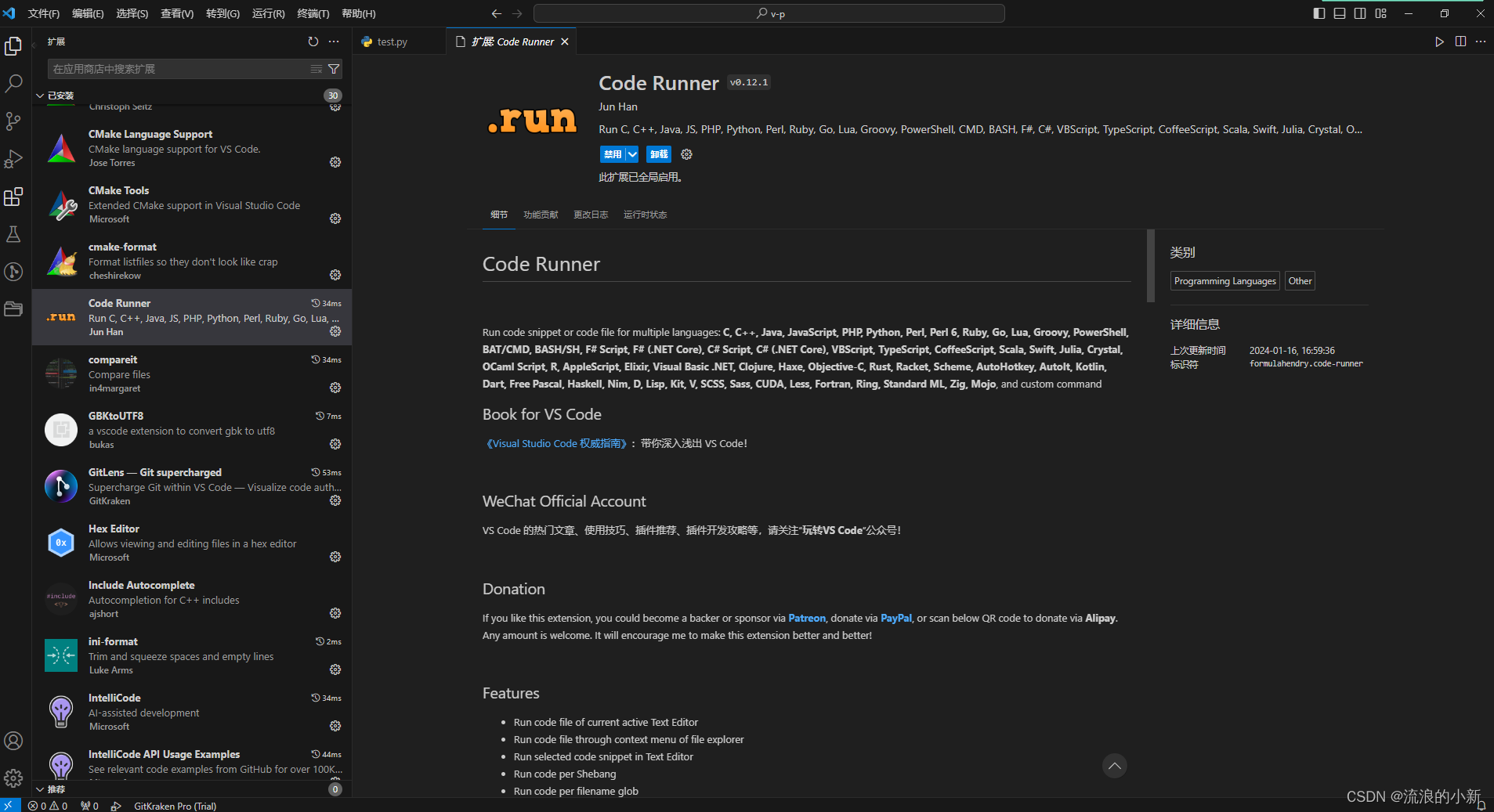Screen dimensions: 1494x812
Task: Open the GitLens view in activity bar
Action: click(13, 272)
